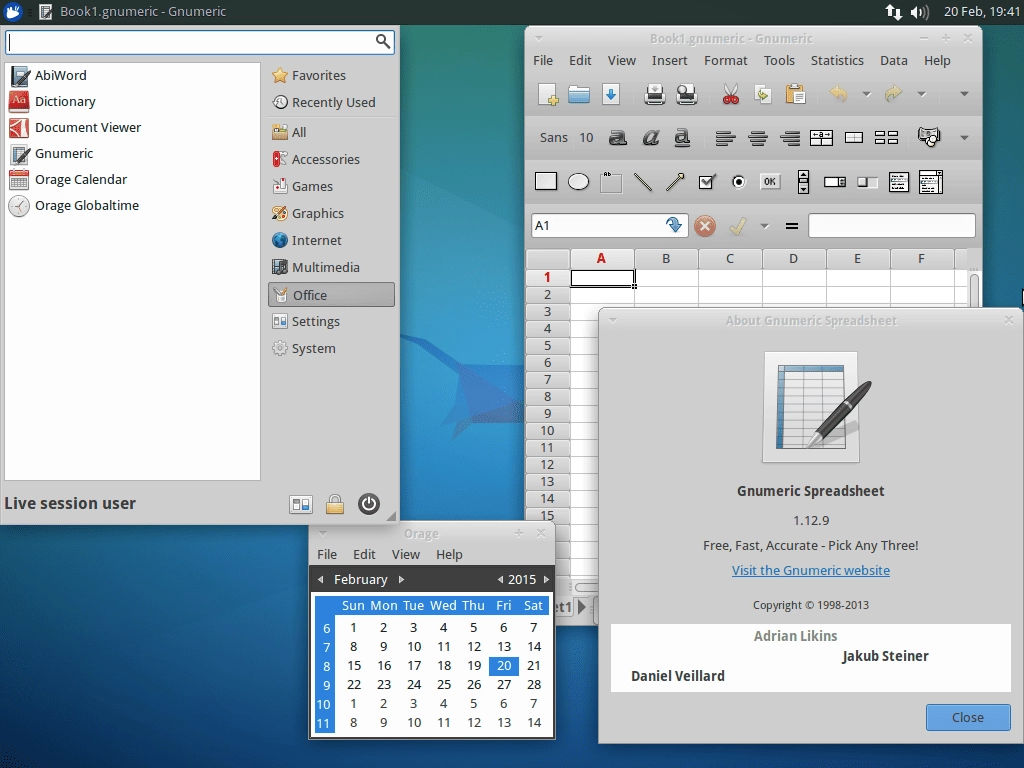Screen dimensions: 1024x768
Task: Open the View menu in Orage
Action: (405, 554)
